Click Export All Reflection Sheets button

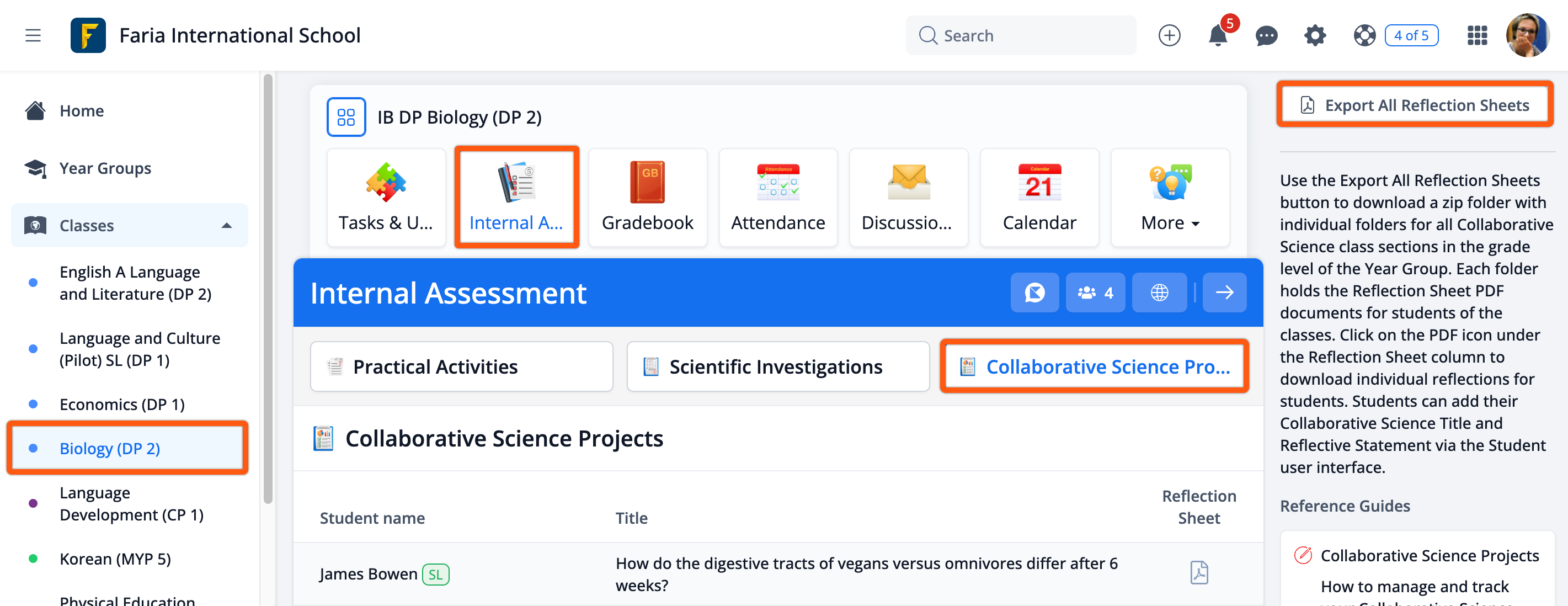click(x=1415, y=105)
